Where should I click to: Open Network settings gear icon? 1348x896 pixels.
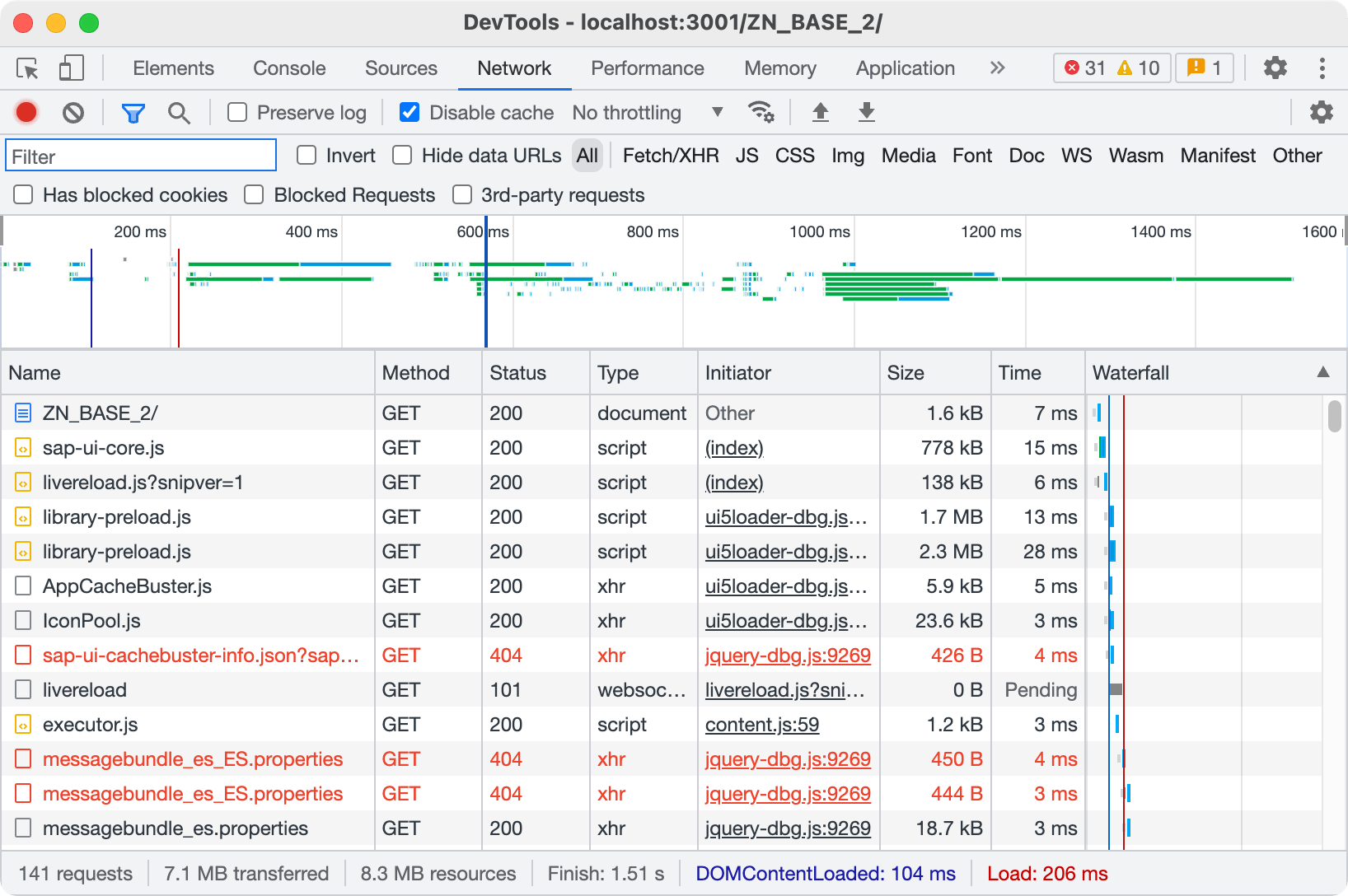pyautogui.click(x=1321, y=112)
